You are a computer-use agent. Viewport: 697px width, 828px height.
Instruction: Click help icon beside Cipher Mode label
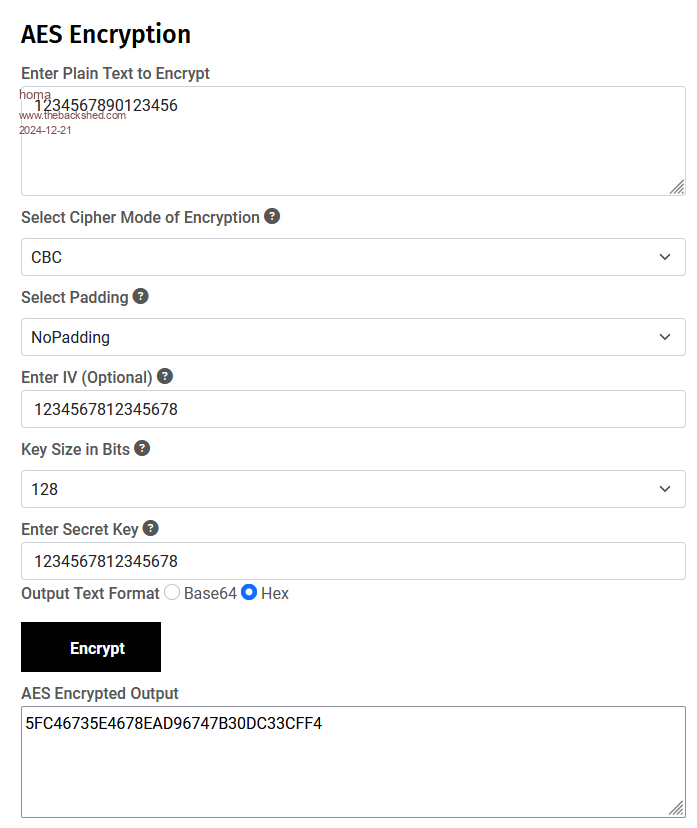[x=272, y=216]
